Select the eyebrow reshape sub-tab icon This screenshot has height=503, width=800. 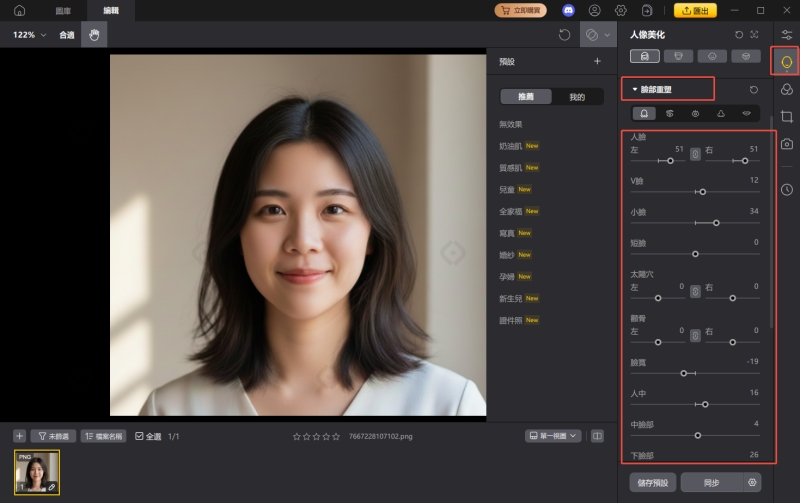coord(670,114)
